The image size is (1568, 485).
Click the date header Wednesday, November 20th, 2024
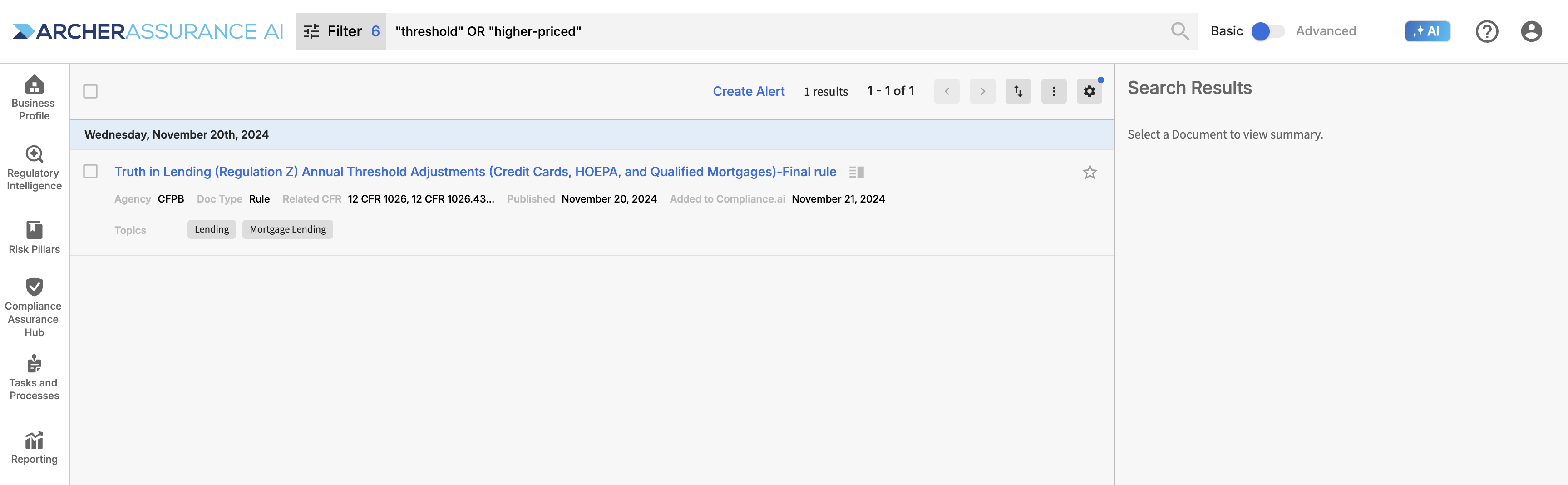click(x=177, y=134)
